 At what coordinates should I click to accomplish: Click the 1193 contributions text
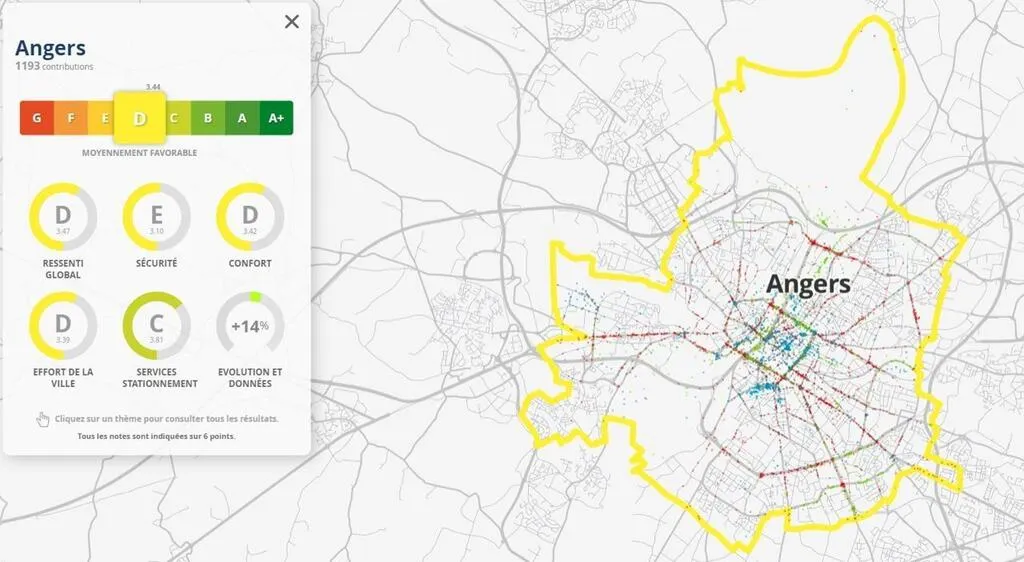click(x=54, y=67)
